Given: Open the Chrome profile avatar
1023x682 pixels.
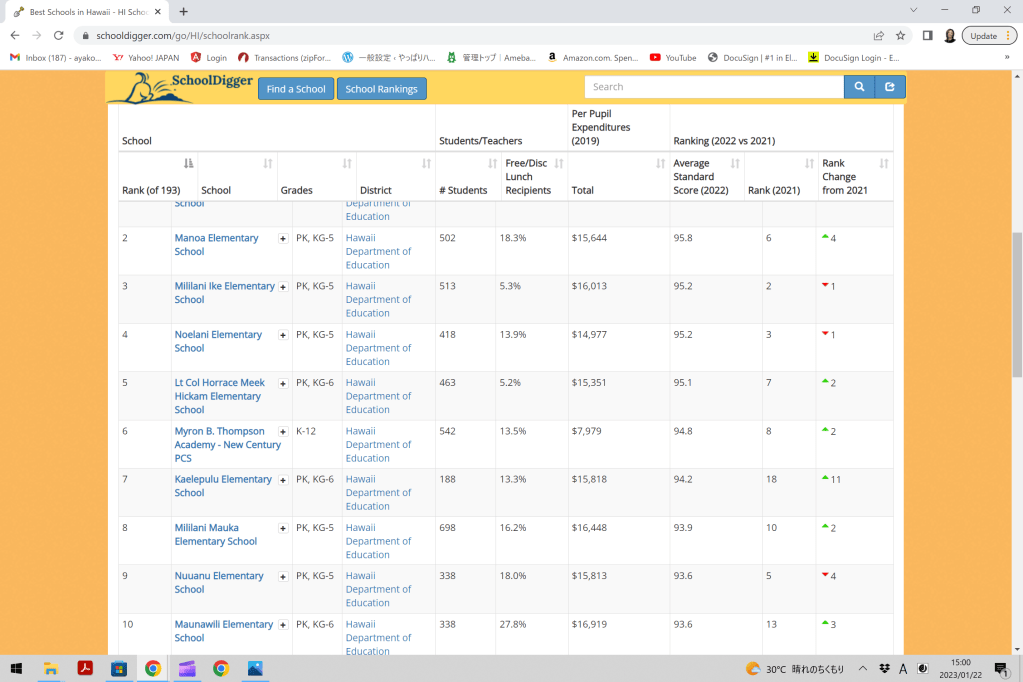Looking at the screenshot, I should coord(949,35).
